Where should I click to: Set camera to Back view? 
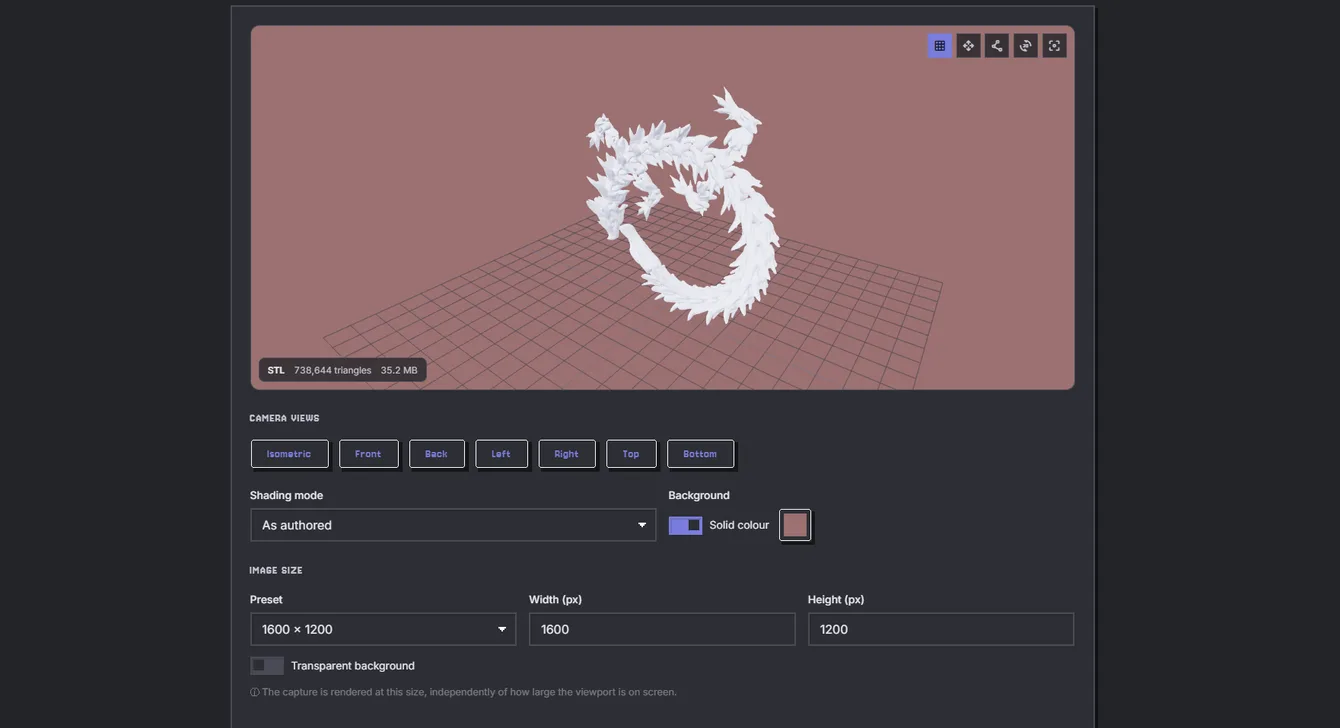pyautogui.click(x=436, y=454)
